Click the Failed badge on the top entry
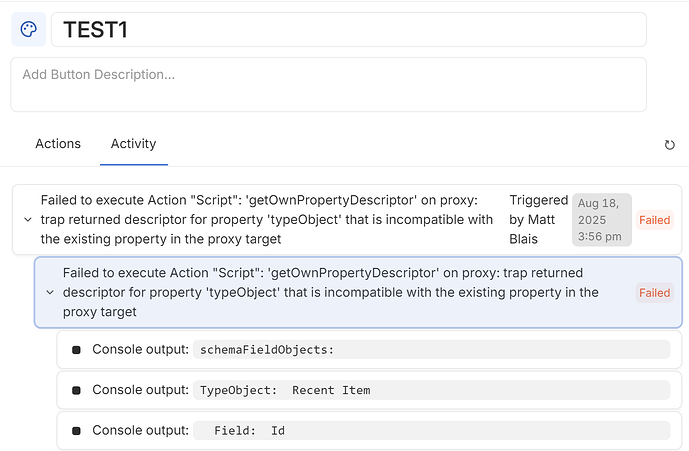The width and height of the screenshot is (689, 451). (x=654, y=220)
